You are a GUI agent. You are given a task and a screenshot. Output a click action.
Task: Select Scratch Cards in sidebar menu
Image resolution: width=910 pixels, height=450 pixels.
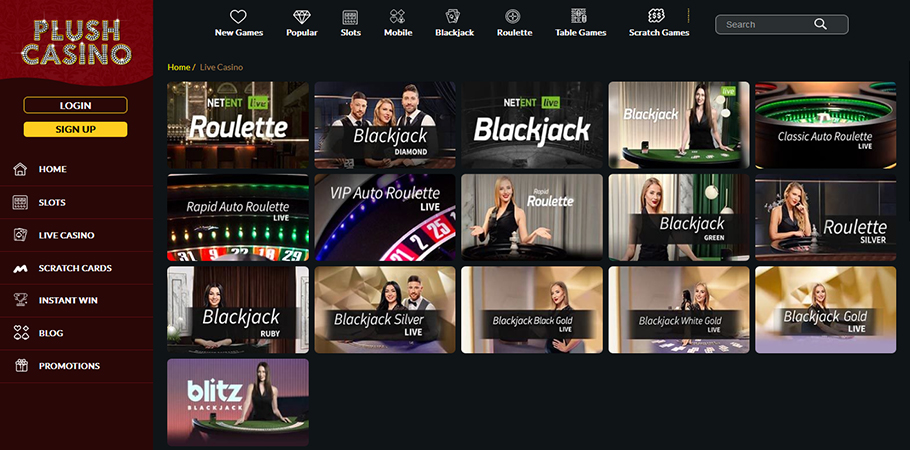[x=74, y=268]
